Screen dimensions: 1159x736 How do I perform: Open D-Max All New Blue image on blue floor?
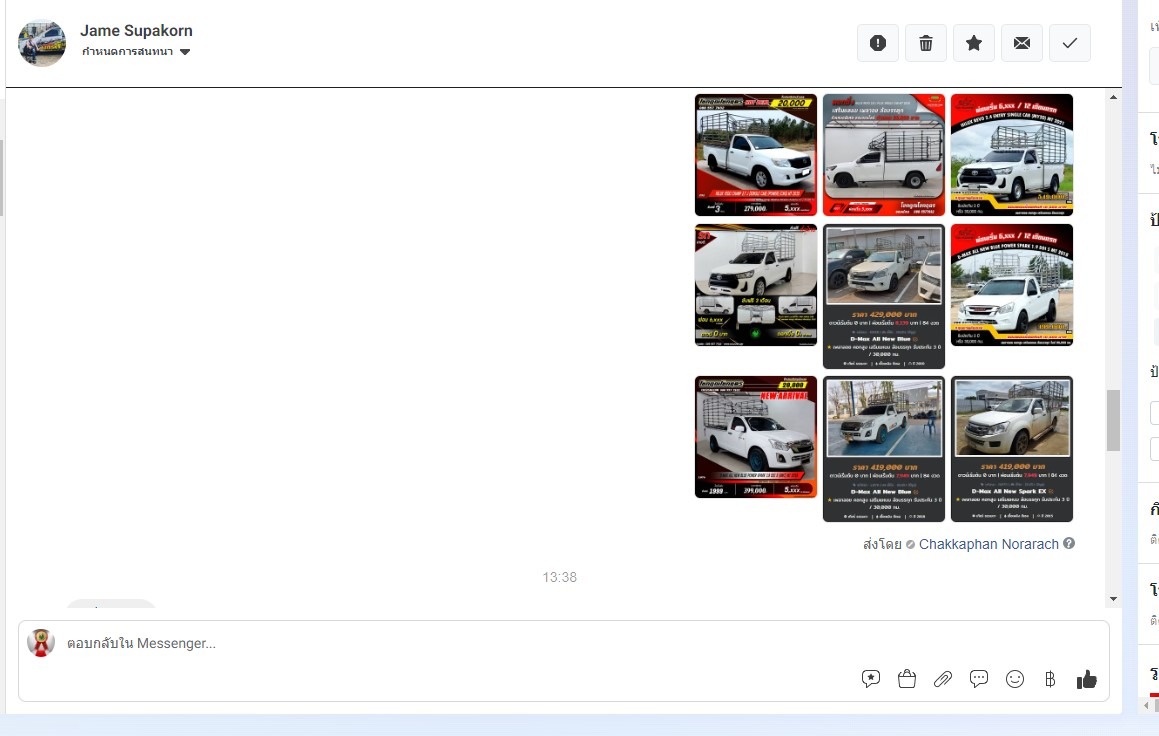[x=883, y=449]
